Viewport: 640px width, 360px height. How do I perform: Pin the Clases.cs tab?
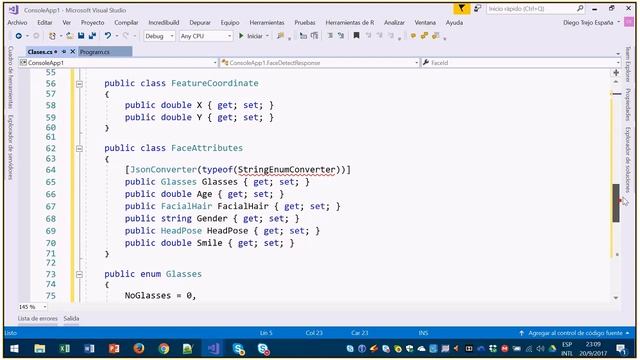[x=64, y=52]
